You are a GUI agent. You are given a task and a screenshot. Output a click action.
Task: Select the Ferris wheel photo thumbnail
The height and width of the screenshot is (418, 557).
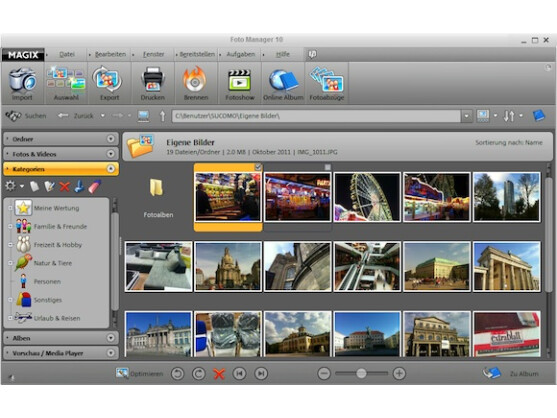pyautogui.click(x=367, y=197)
